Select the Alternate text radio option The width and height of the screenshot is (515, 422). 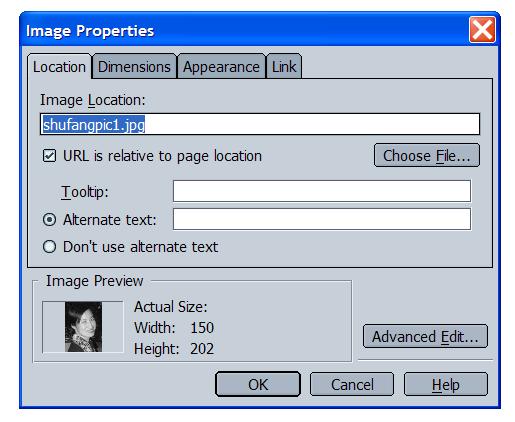49,220
